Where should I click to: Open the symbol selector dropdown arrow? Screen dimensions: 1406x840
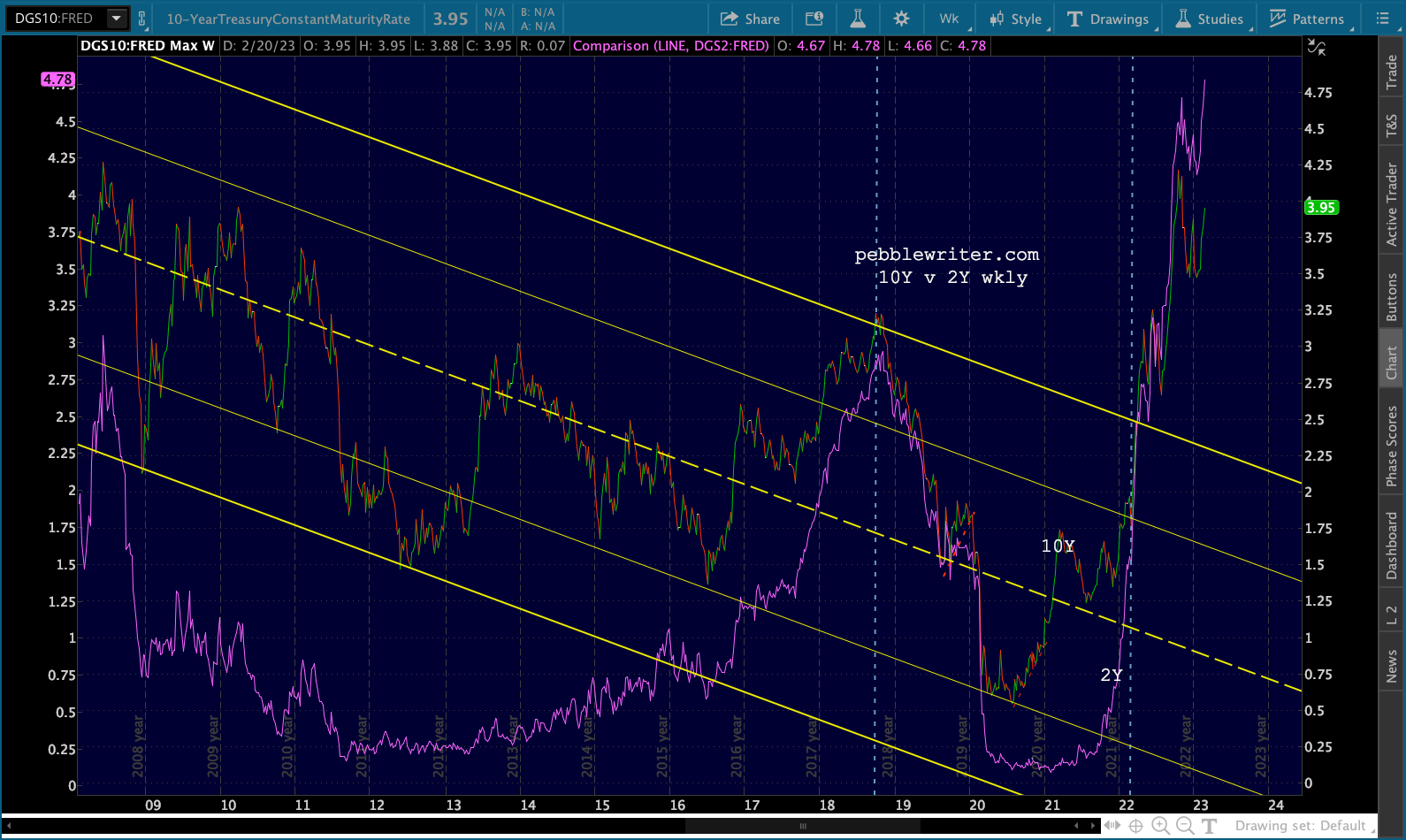[x=116, y=18]
